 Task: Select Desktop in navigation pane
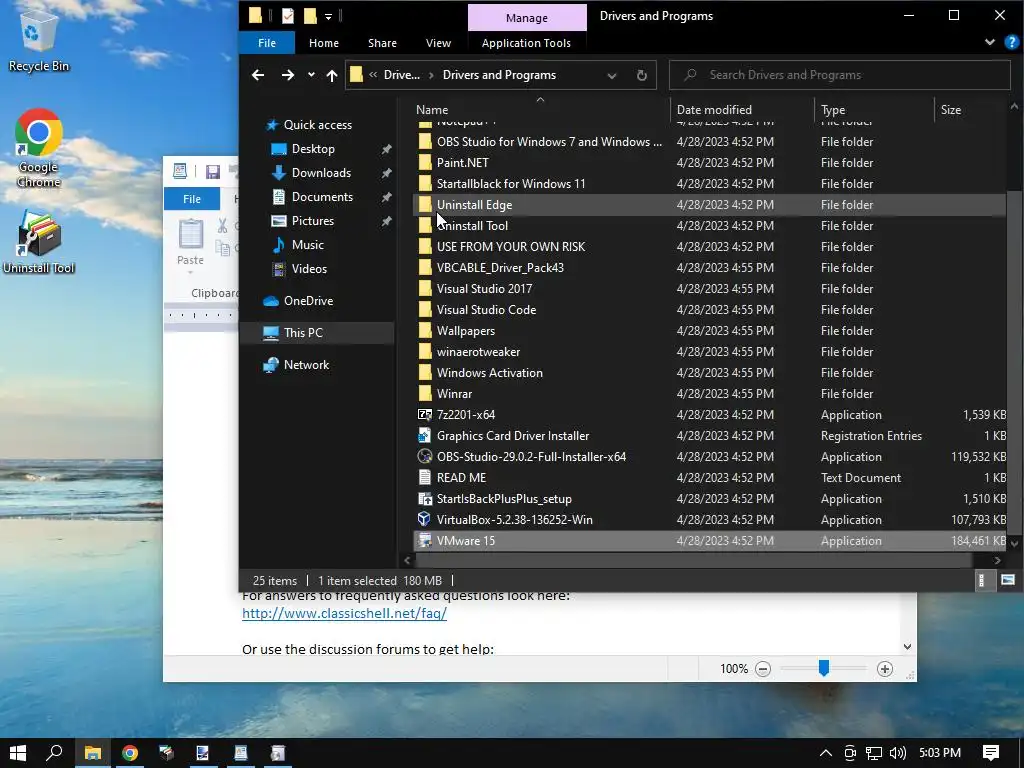point(313,149)
